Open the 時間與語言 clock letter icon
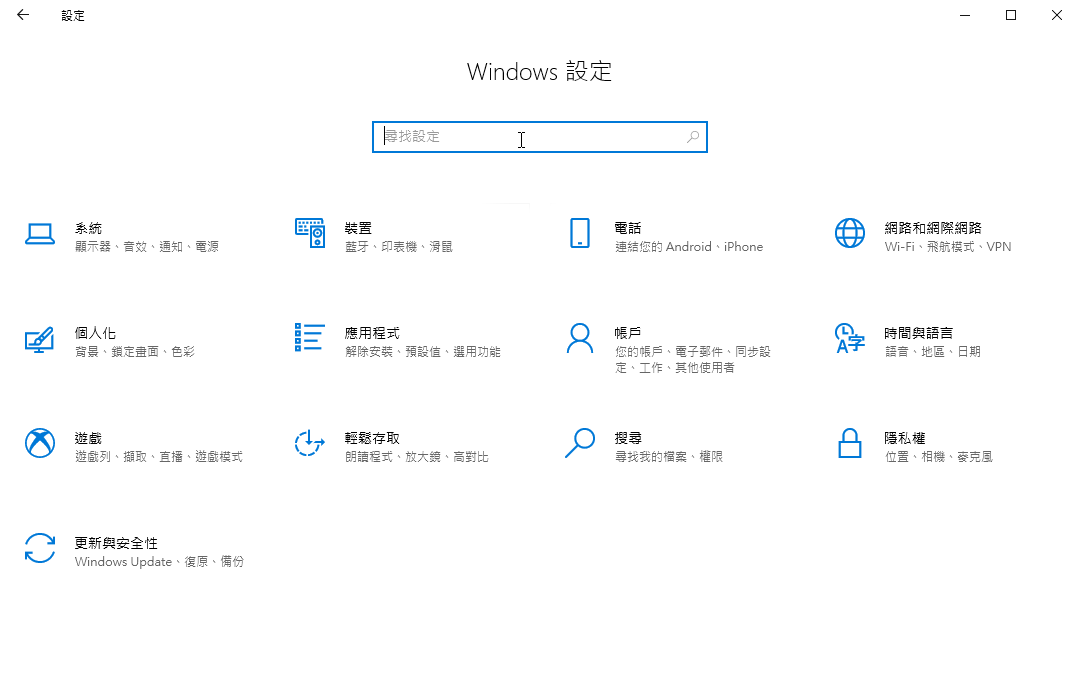The height and width of the screenshot is (693, 1078). (x=850, y=338)
